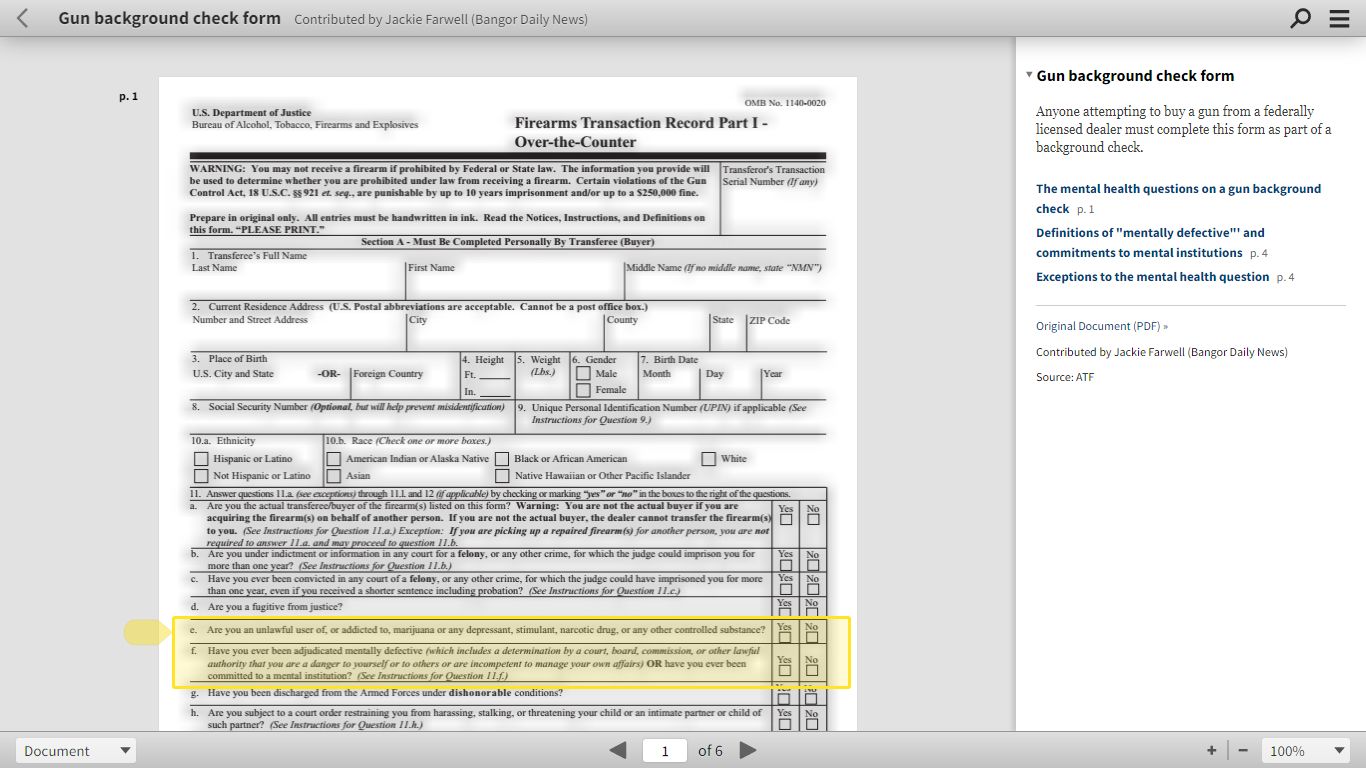The image size is (1366, 768).
Task: Click the 'Firearms Transaction Record Part I' title
Action: coord(641,132)
